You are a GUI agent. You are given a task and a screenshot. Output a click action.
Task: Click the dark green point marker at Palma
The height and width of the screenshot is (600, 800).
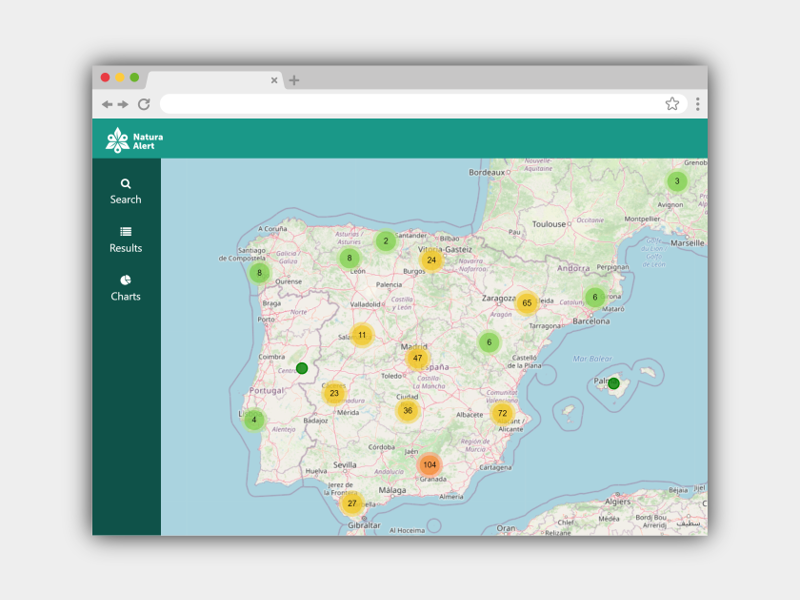614,384
